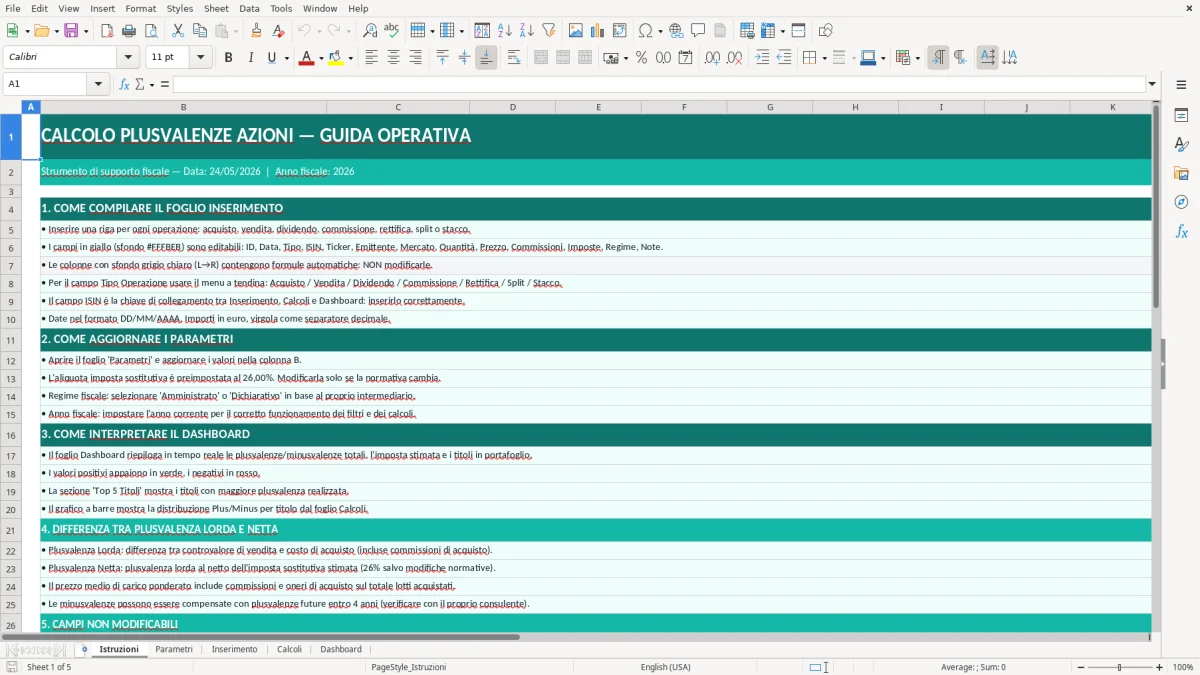
Task: Click the Copy icon
Action: coord(199,31)
